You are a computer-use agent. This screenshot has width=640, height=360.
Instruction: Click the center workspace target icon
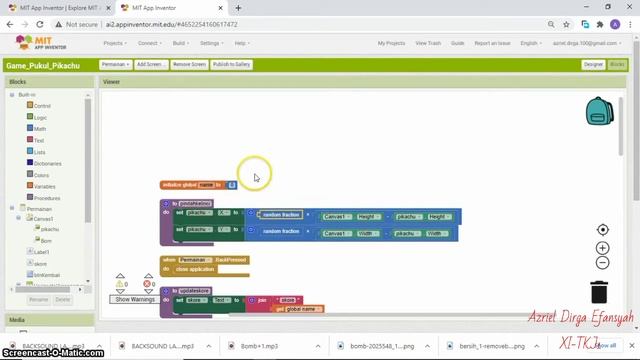coord(602,230)
